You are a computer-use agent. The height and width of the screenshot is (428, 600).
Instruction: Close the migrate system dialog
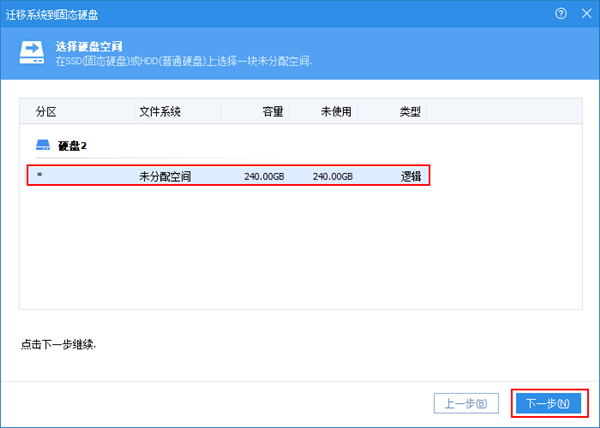tap(582, 13)
